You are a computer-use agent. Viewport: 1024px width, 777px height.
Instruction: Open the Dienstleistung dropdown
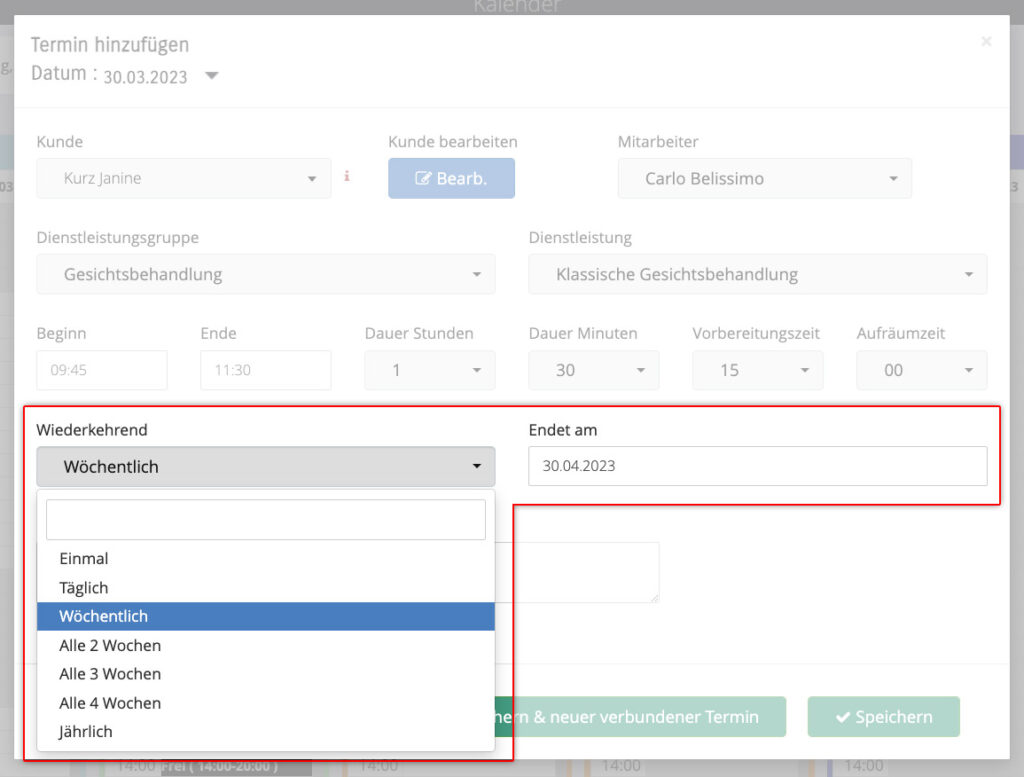757,274
